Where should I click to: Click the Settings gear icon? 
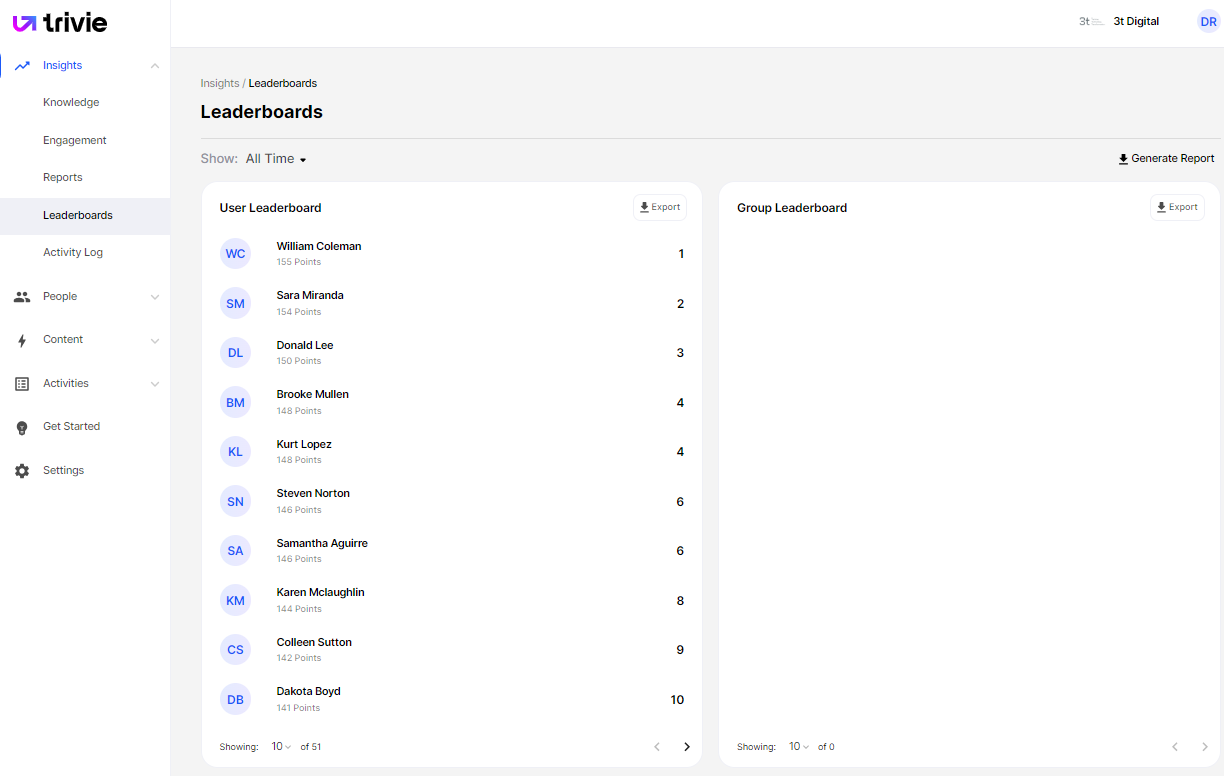pyautogui.click(x=22, y=471)
